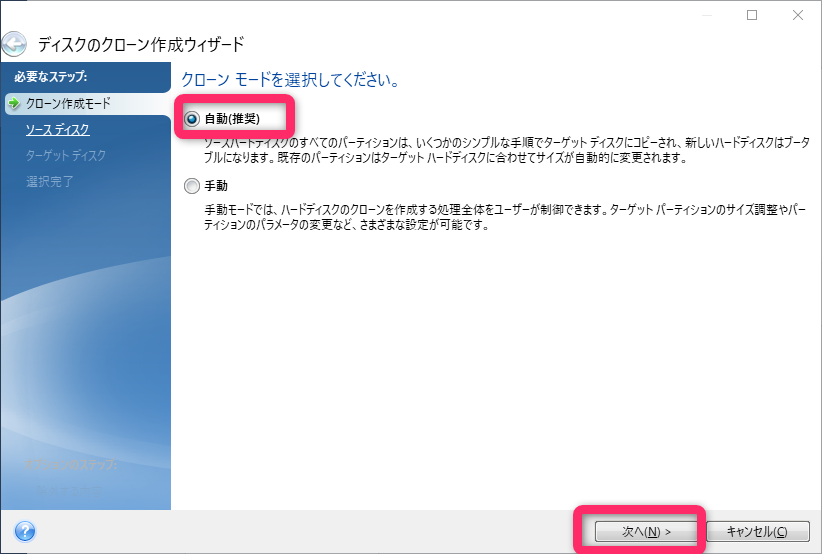Viewport: 822px width, 554px height.
Task: Click the キャンセル(C) button
Action: pos(758,531)
